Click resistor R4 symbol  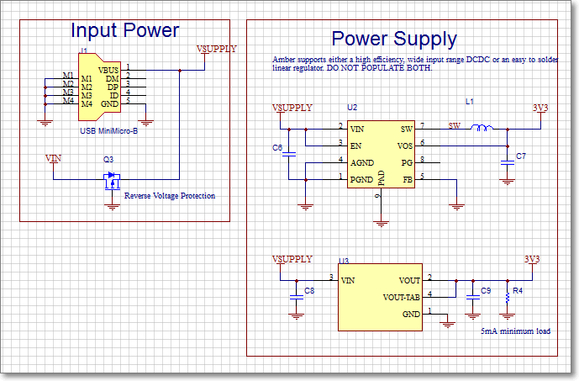point(507,298)
